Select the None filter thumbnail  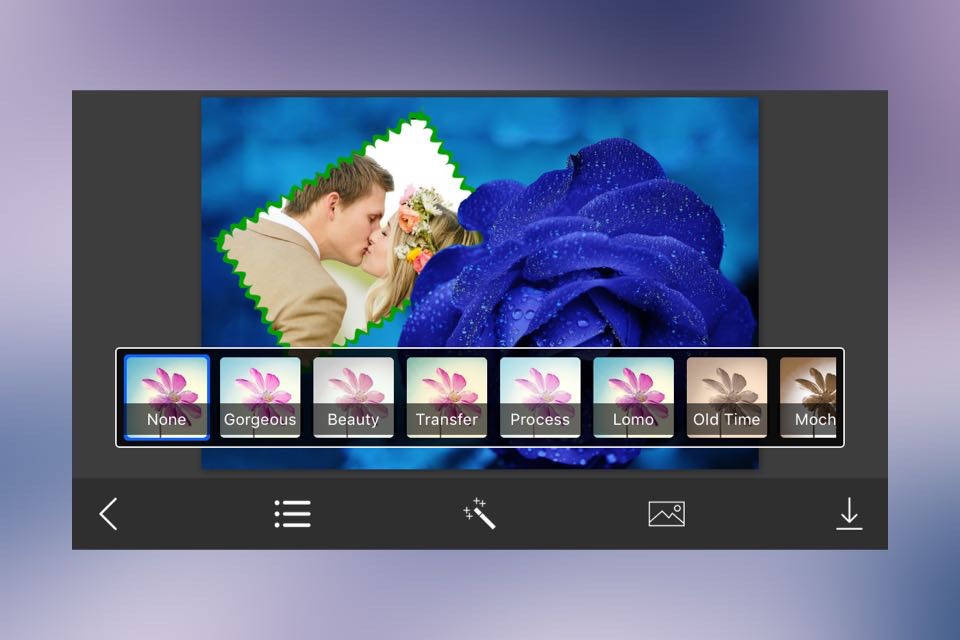(167, 397)
